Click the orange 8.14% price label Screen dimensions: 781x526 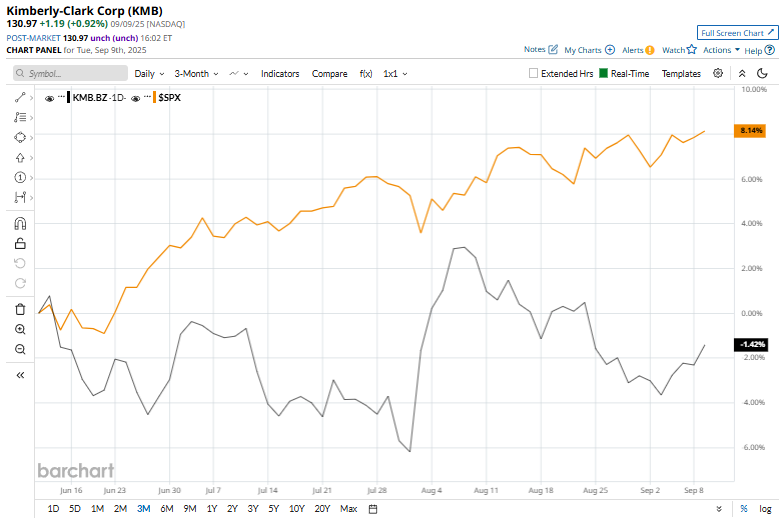[x=750, y=131]
